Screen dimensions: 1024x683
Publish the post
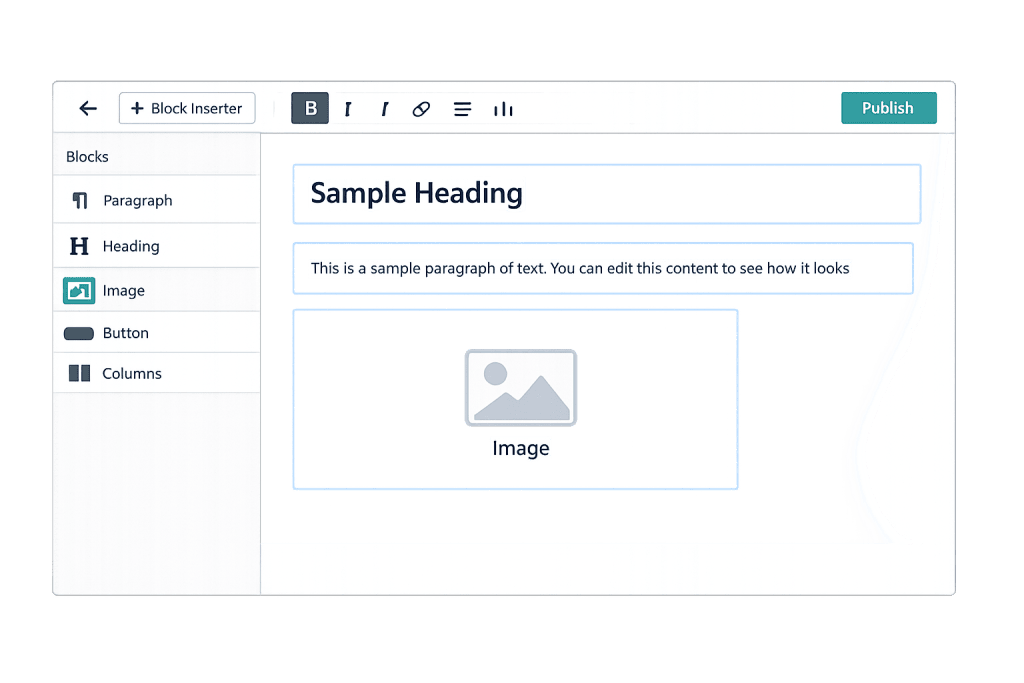tap(888, 108)
